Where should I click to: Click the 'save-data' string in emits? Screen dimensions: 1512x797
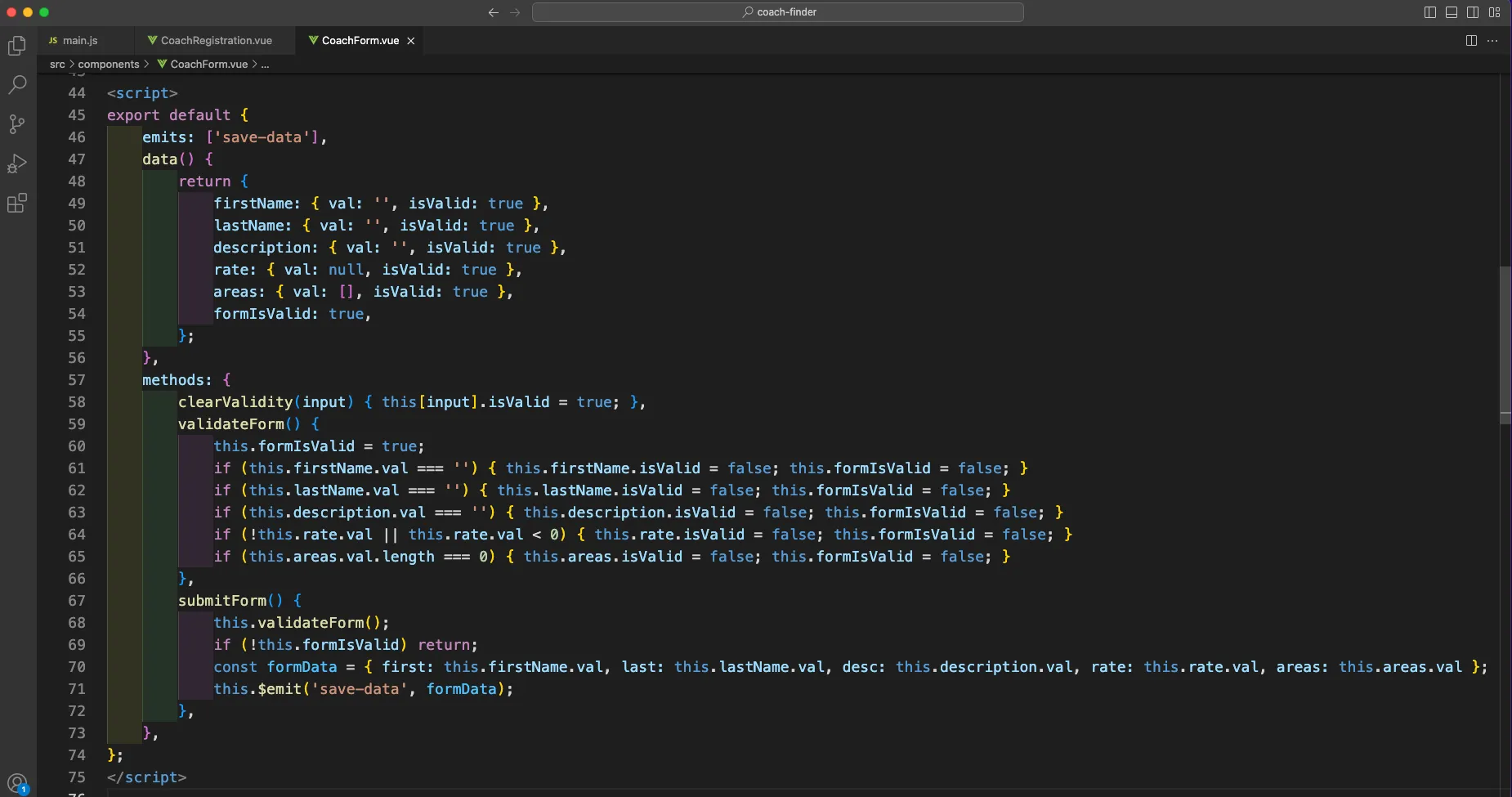(262, 137)
